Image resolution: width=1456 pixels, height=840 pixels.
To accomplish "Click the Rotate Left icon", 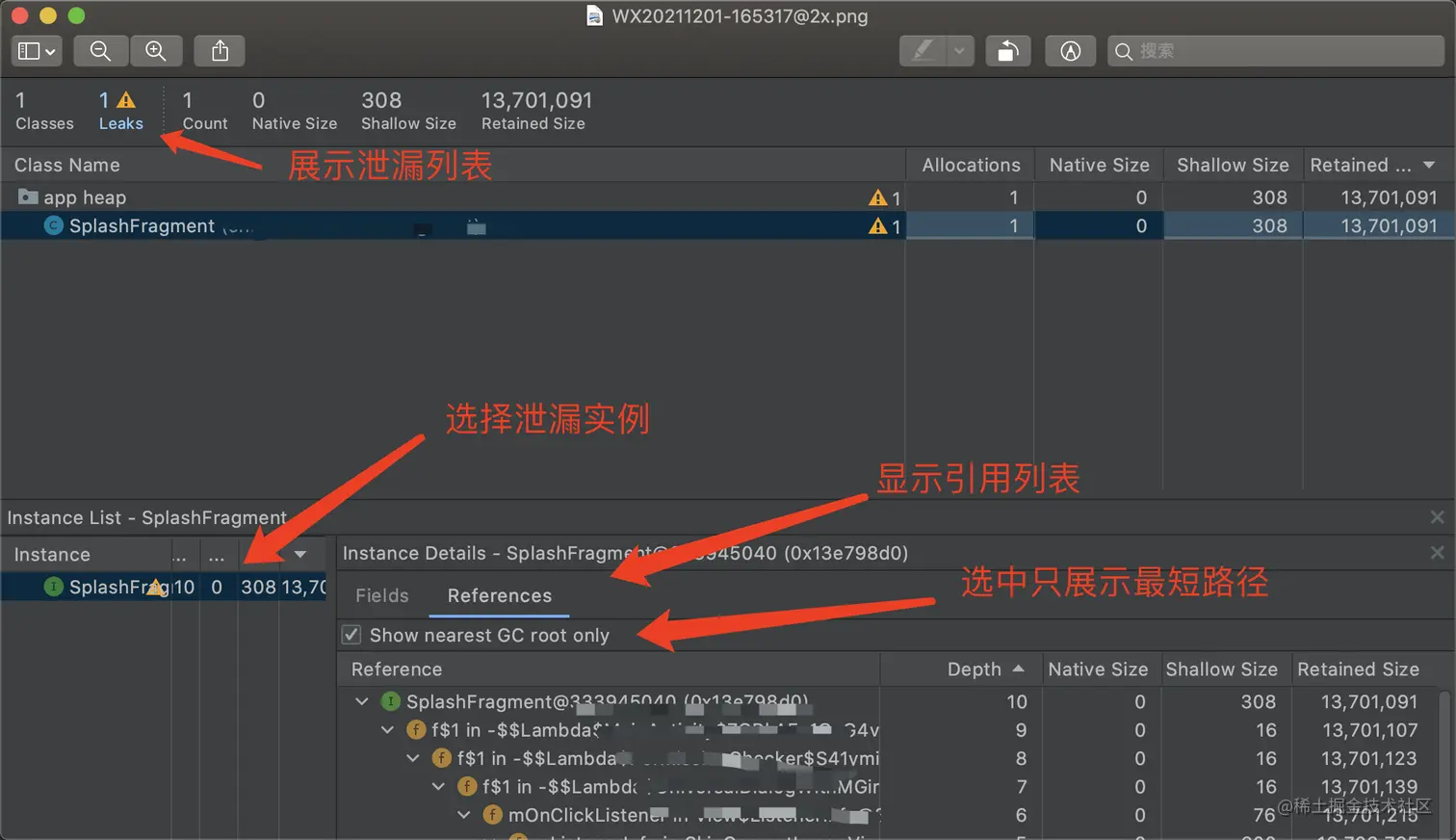I will [1007, 50].
